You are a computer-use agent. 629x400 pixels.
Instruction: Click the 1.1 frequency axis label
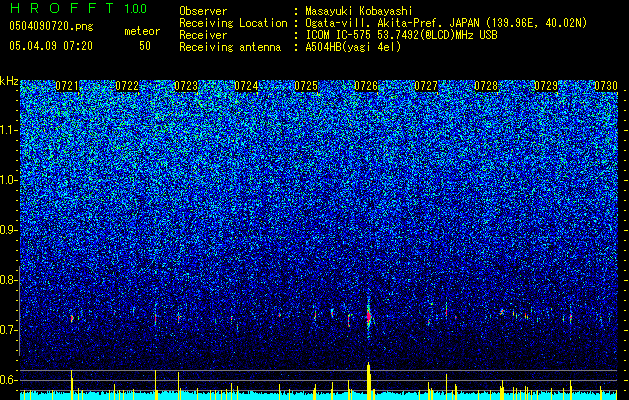pos(9,130)
